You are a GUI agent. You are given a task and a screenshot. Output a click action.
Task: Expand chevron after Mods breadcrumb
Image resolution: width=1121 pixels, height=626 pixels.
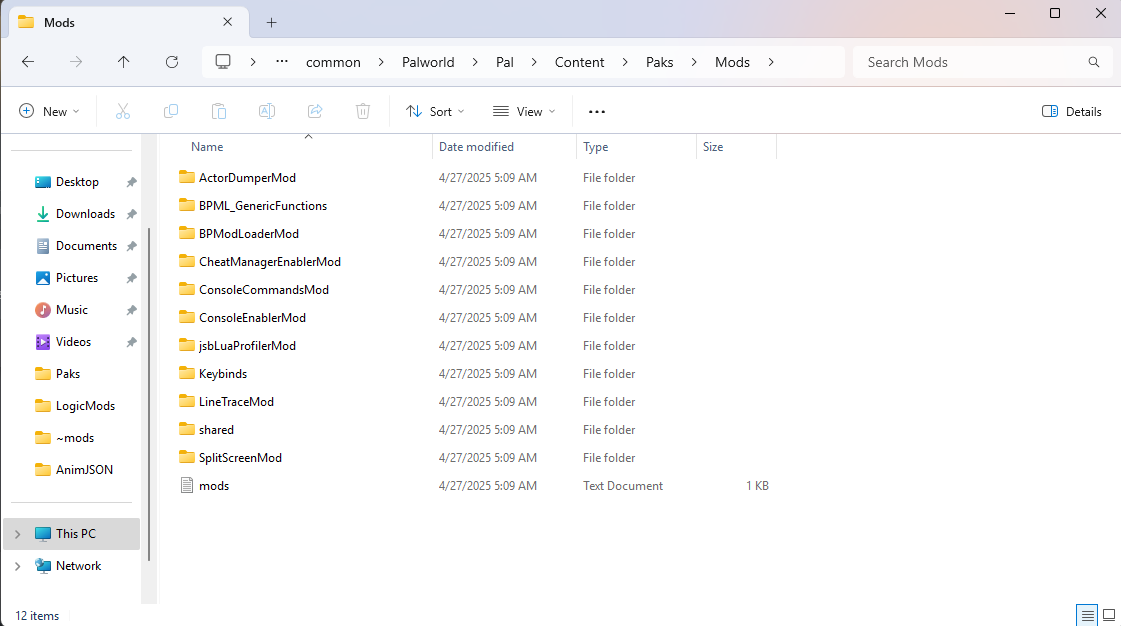coord(771,62)
